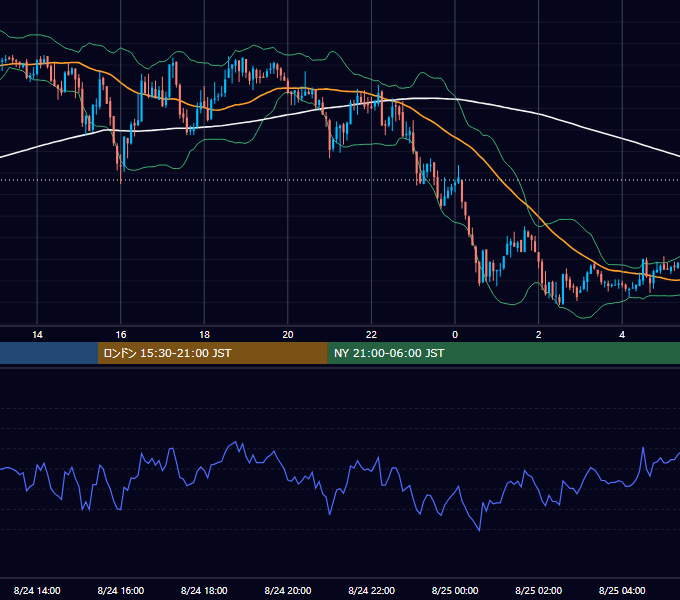Click the 2 hour label on price chart axis
The height and width of the screenshot is (600, 680).
click(x=539, y=335)
